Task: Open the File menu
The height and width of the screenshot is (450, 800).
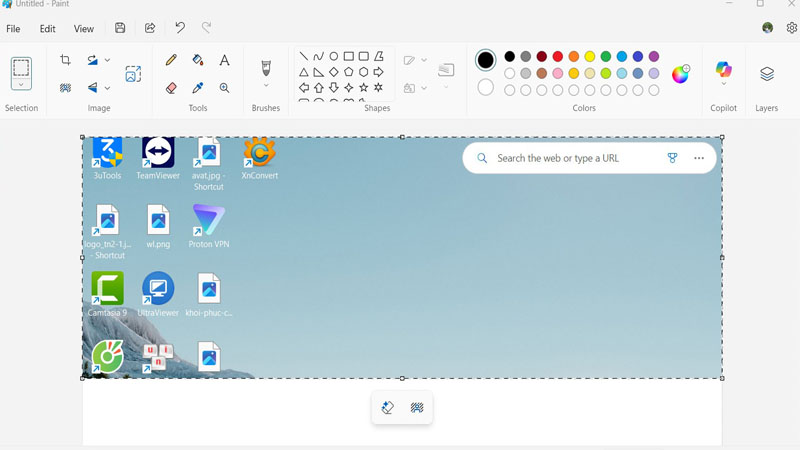Action: [x=13, y=29]
